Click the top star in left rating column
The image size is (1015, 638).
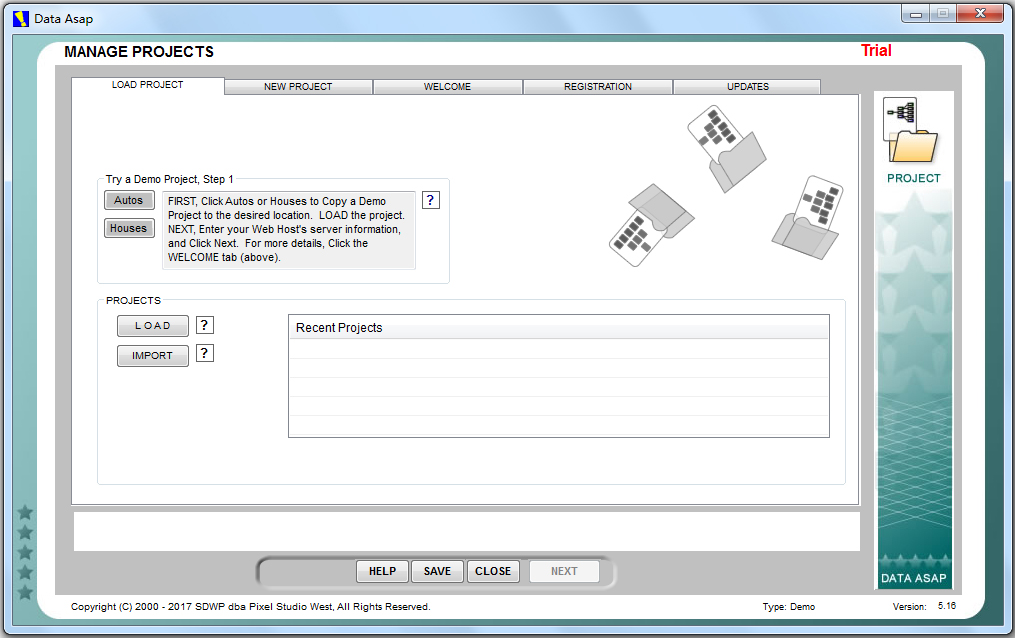(26, 513)
